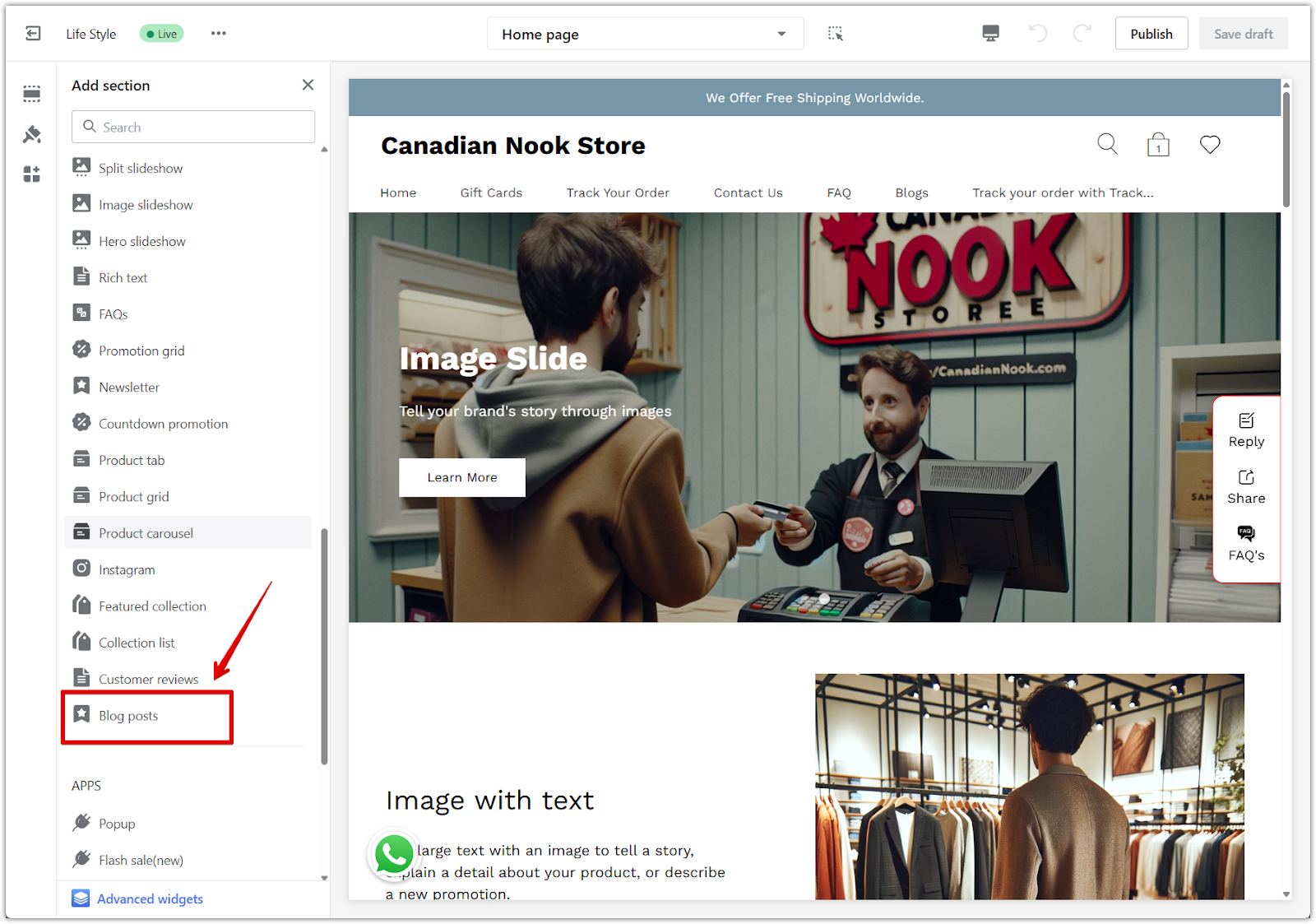Click the inspector selection tool icon

click(836, 34)
